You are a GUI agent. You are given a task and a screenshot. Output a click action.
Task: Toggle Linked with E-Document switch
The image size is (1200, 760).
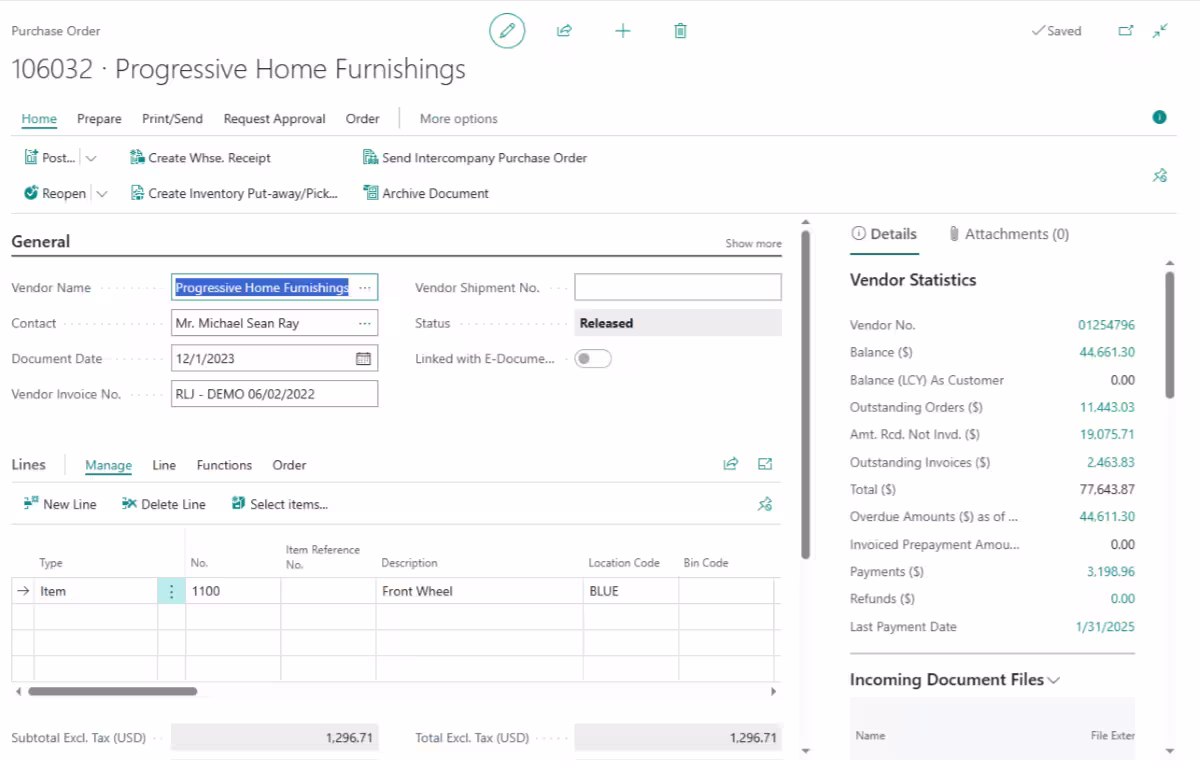click(593, 358)
